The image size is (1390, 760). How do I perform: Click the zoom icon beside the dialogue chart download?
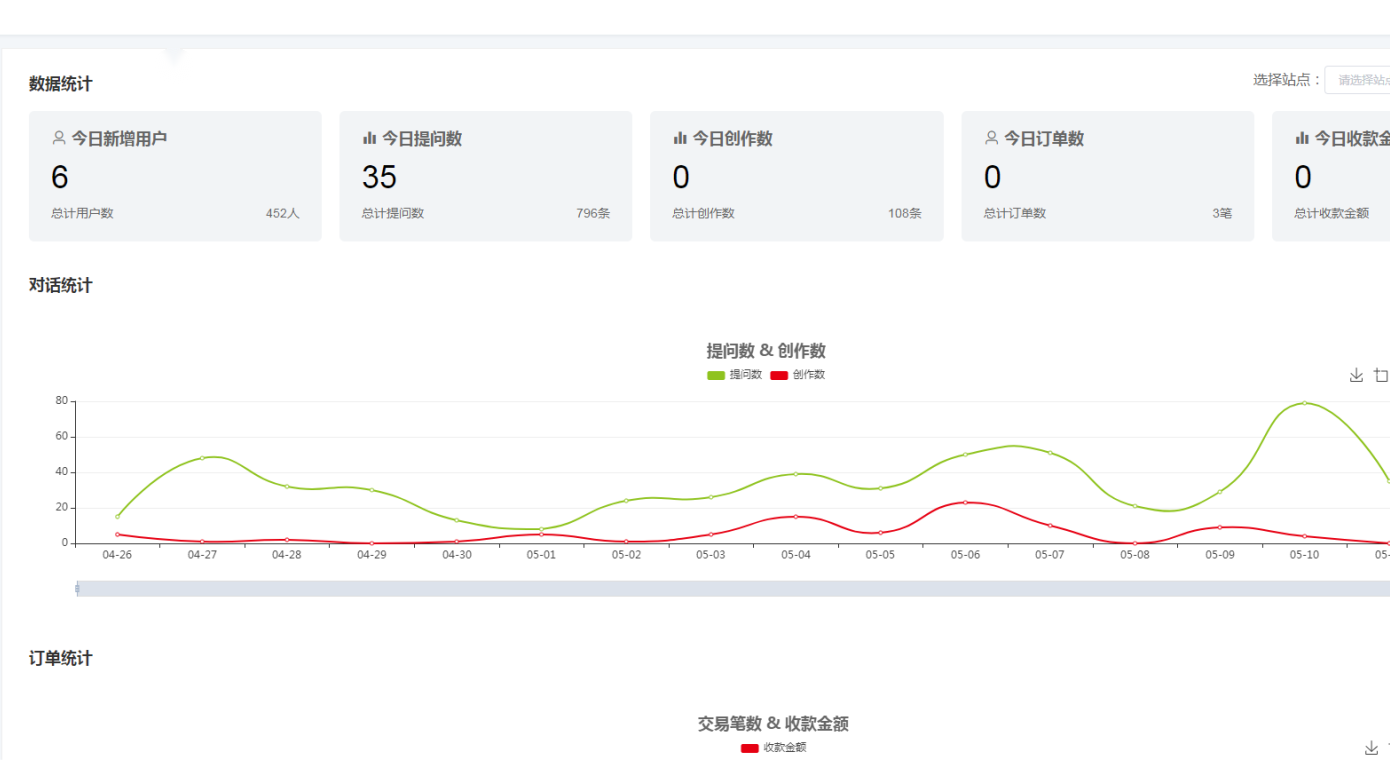[x=1381, y=375]
